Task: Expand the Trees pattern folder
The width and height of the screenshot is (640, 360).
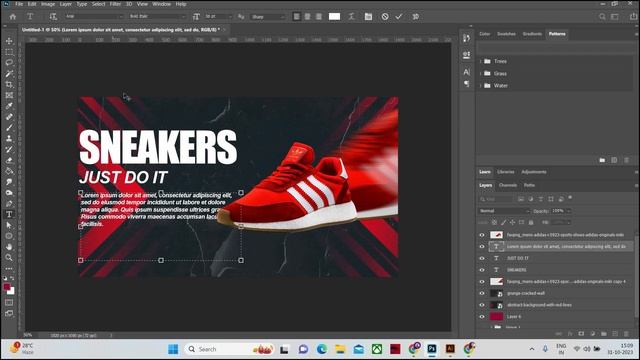Action: (x=481, y=61)
